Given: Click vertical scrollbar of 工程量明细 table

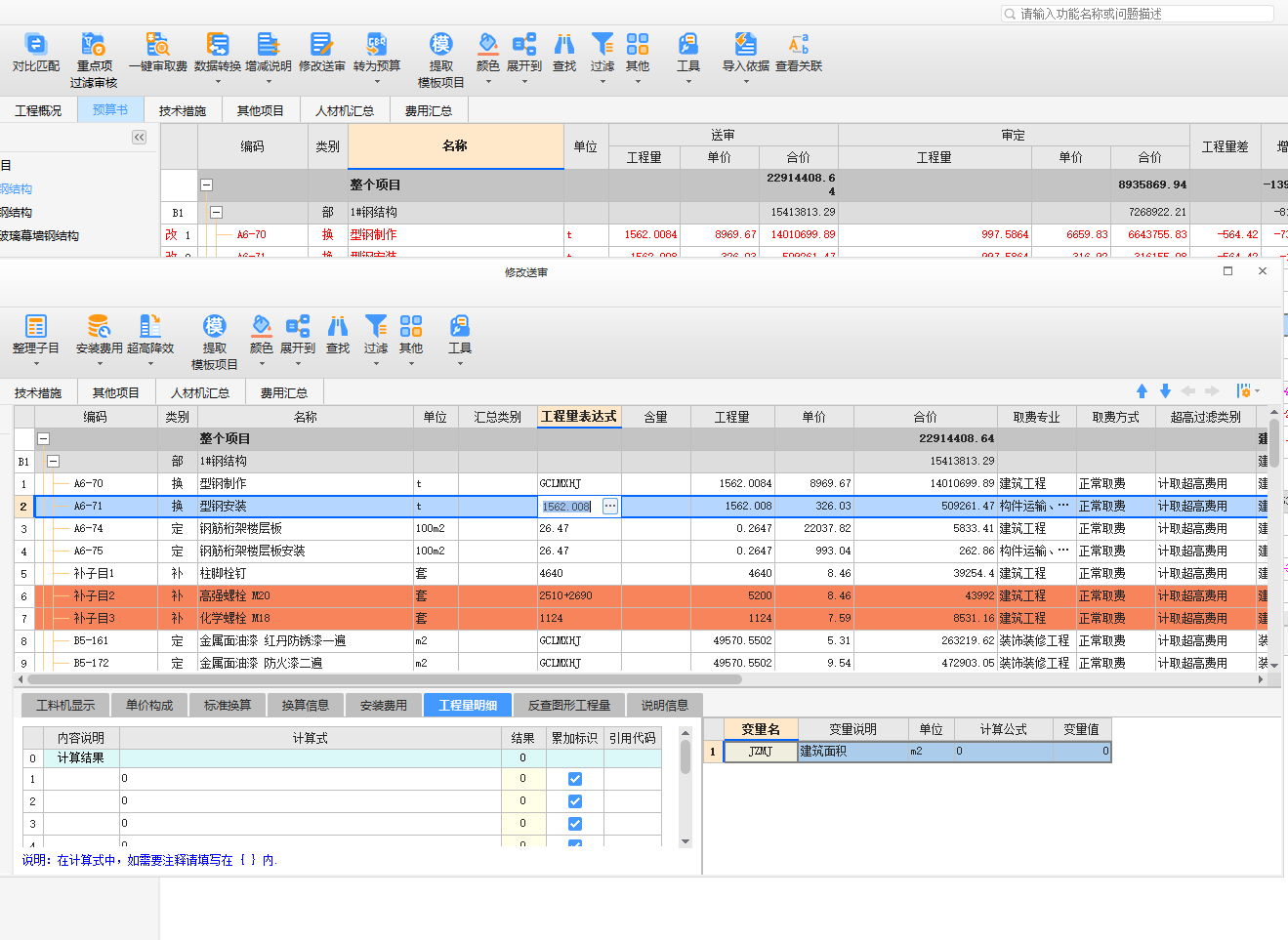Looking at the screenshot, I should [x=686, y=757].
